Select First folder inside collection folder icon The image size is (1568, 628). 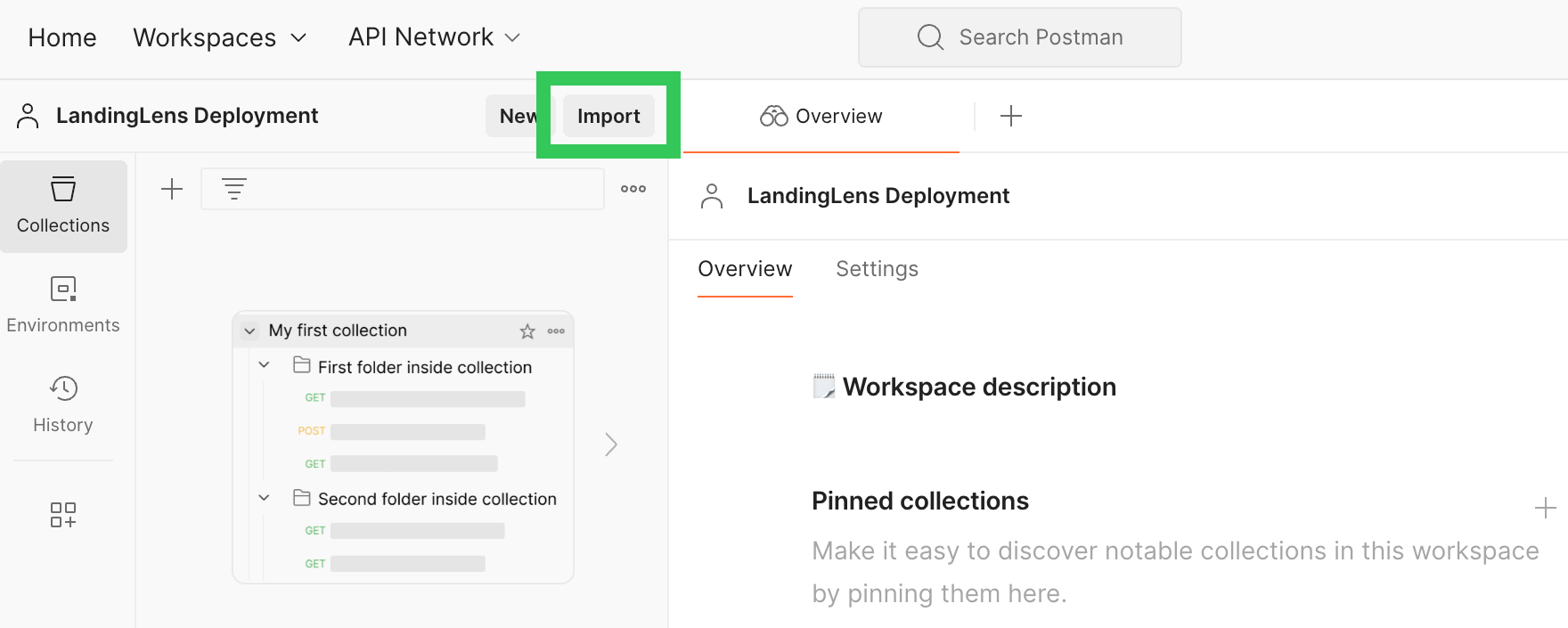[302, 365]
